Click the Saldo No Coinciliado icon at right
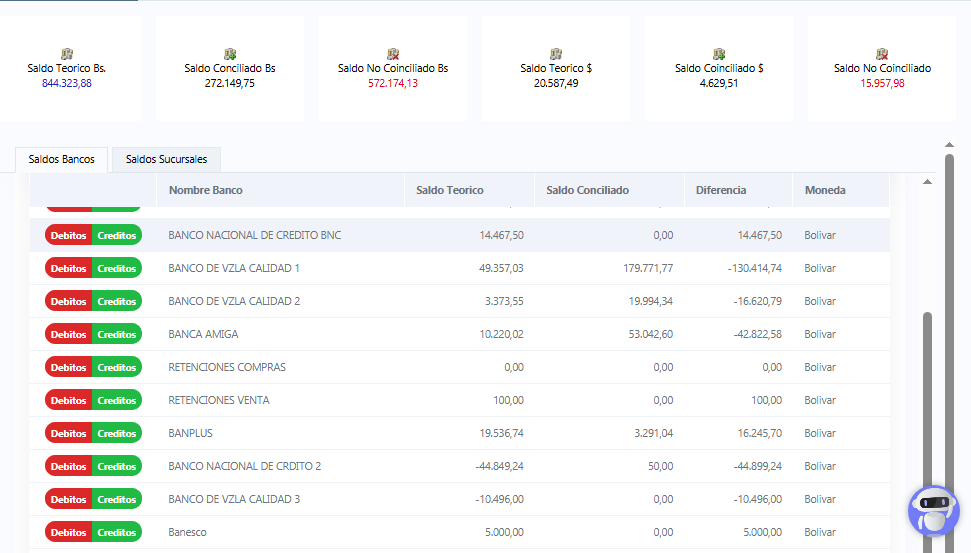Image resolution: width=971 pixels, height=553 pixels. [882, 54]
